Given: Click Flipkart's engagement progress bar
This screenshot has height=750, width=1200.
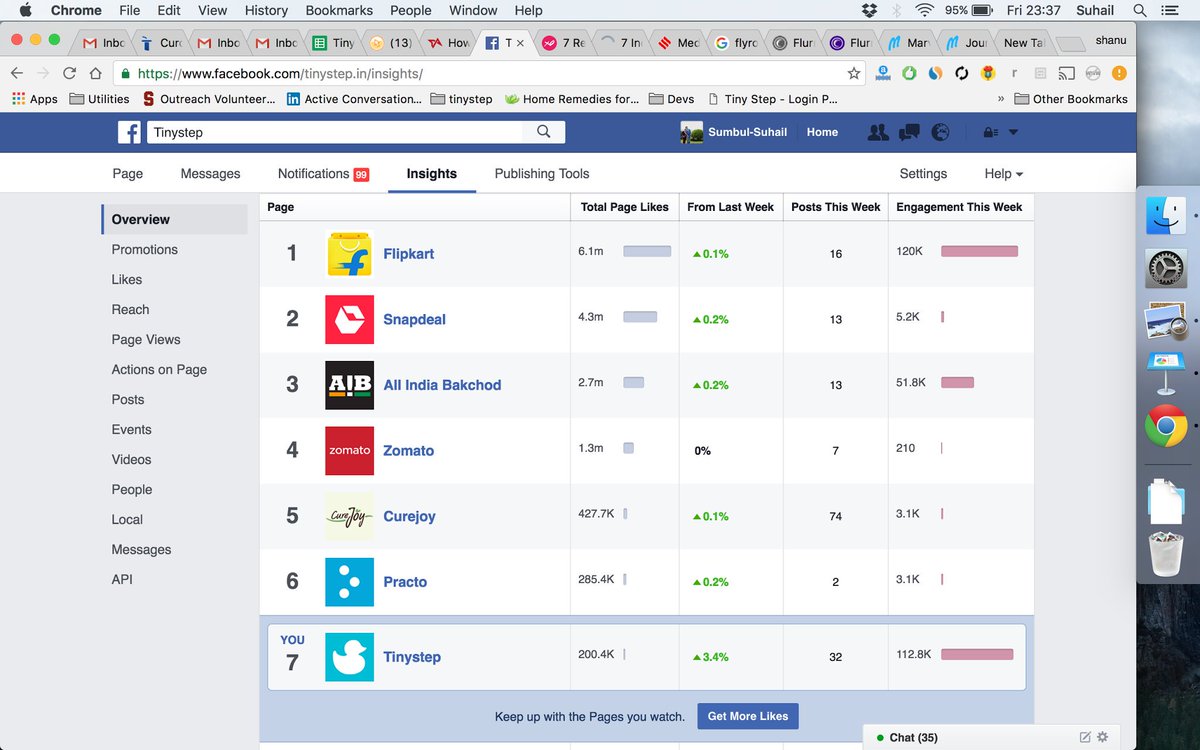Looking at the screenshot, I should 978,251.
